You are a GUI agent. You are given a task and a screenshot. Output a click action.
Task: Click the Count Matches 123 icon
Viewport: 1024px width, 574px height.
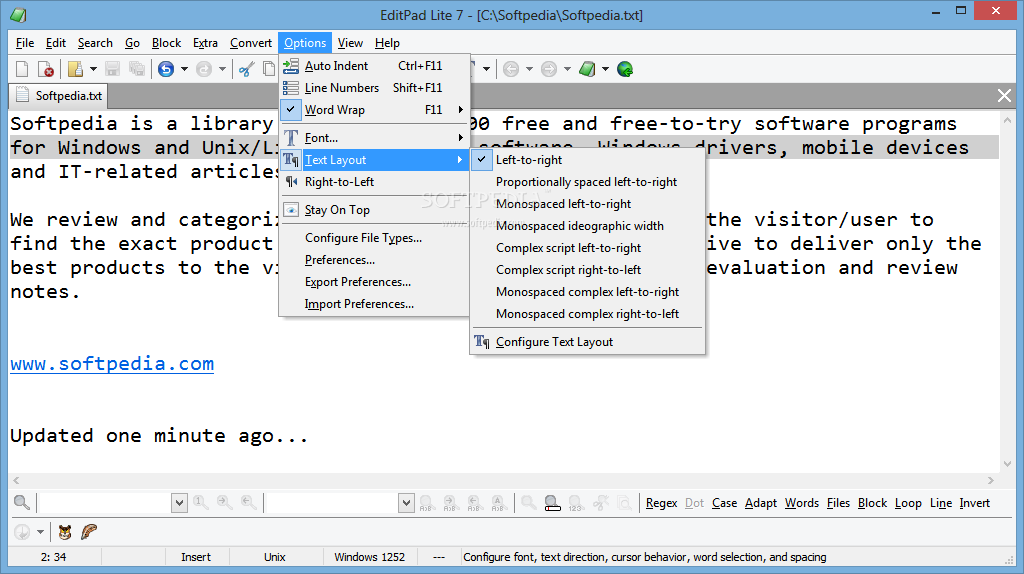coord(575,503)
